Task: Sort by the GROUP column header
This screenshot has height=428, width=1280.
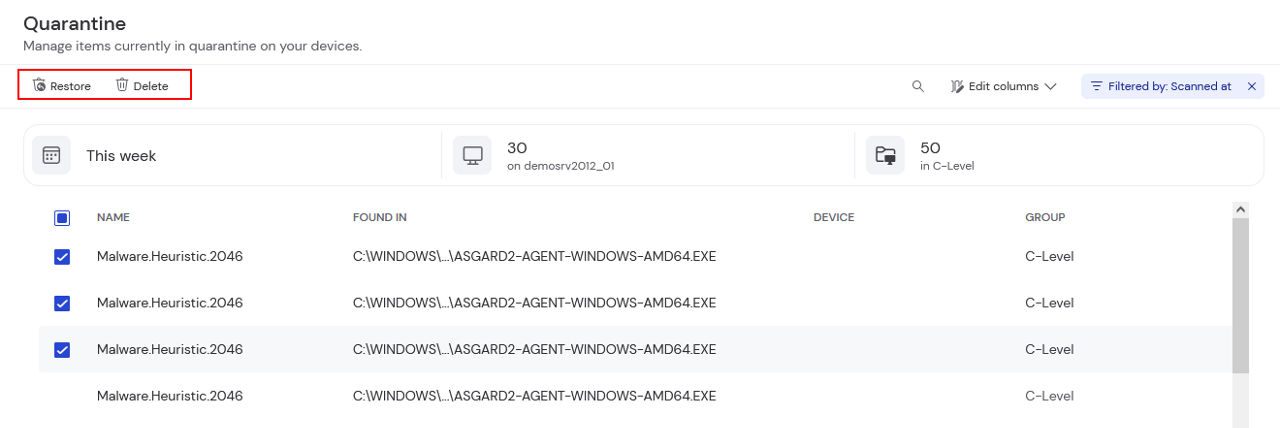Action: (x=1045, y=217)
